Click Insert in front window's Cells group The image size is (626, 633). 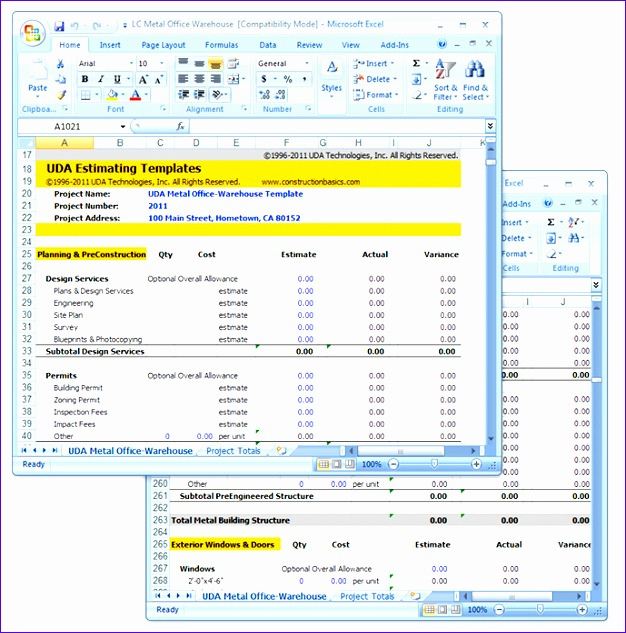373,63
